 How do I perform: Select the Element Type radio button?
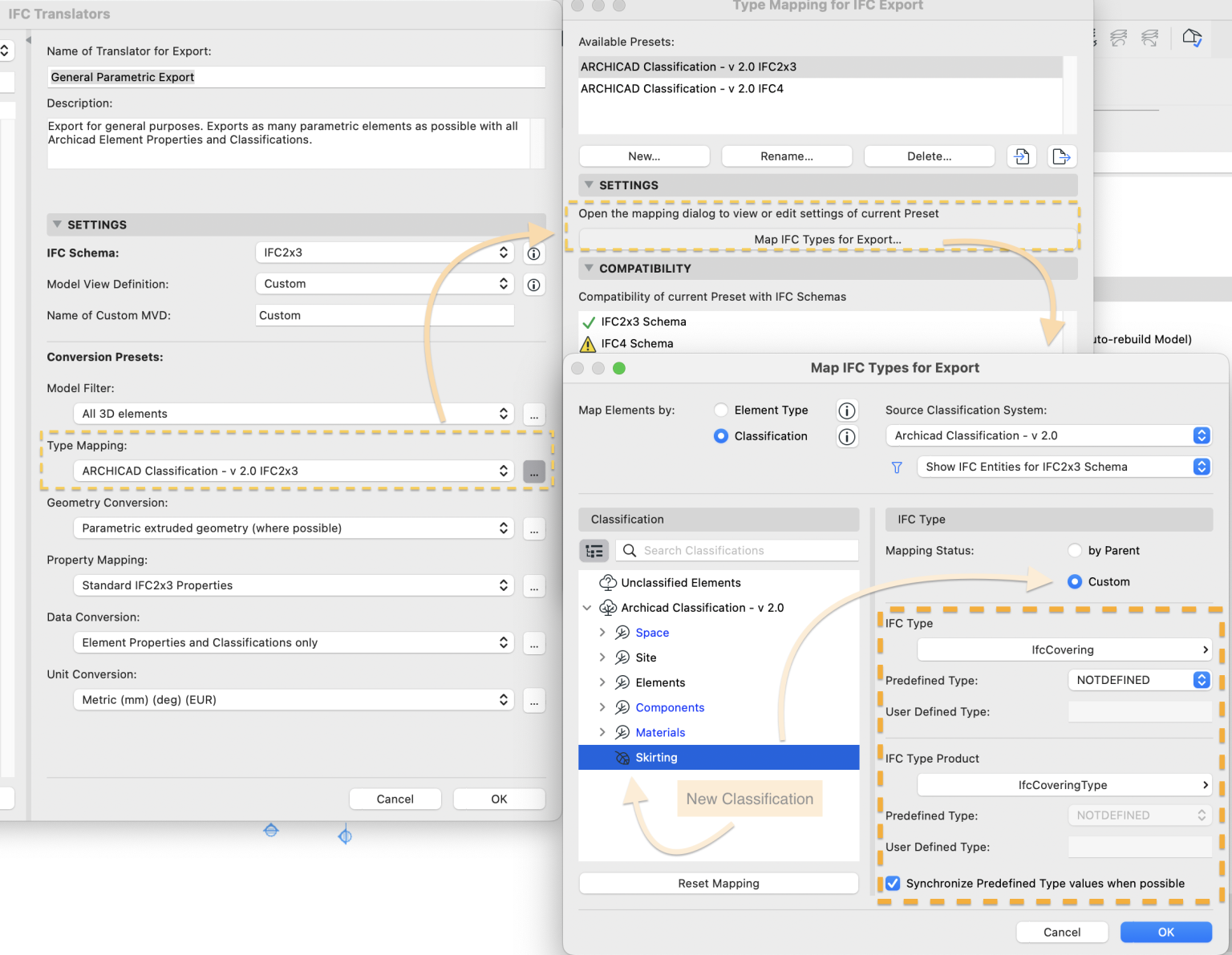pyautogui.click(x=721, y=411)
